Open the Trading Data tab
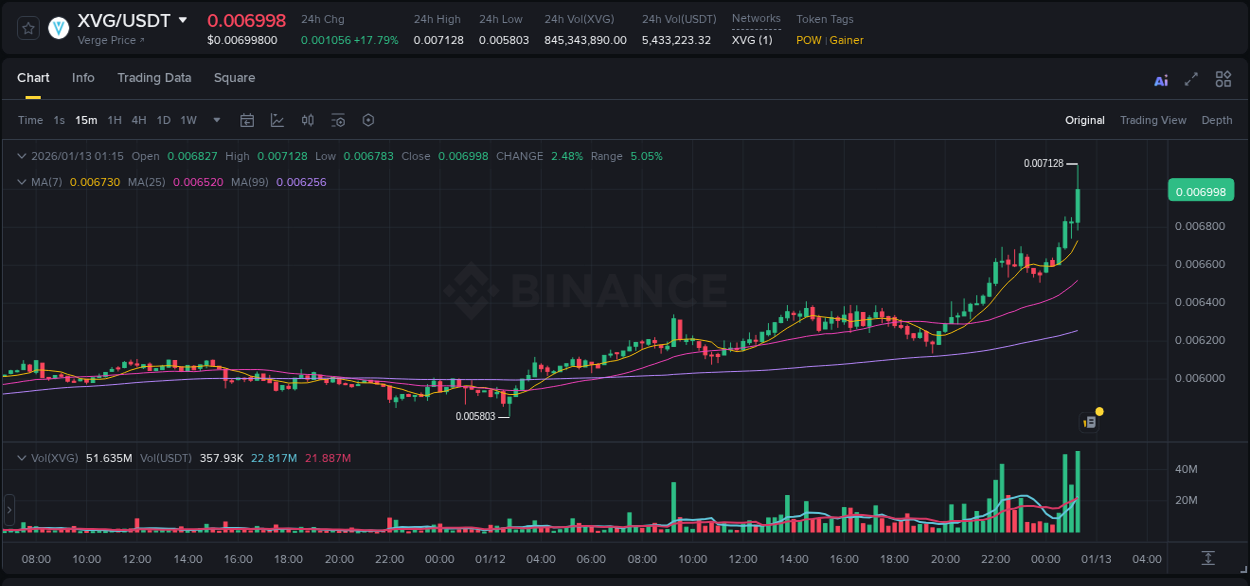This screenshot has height=586, width=1250. pyautogui.click(x=154, y=78)
